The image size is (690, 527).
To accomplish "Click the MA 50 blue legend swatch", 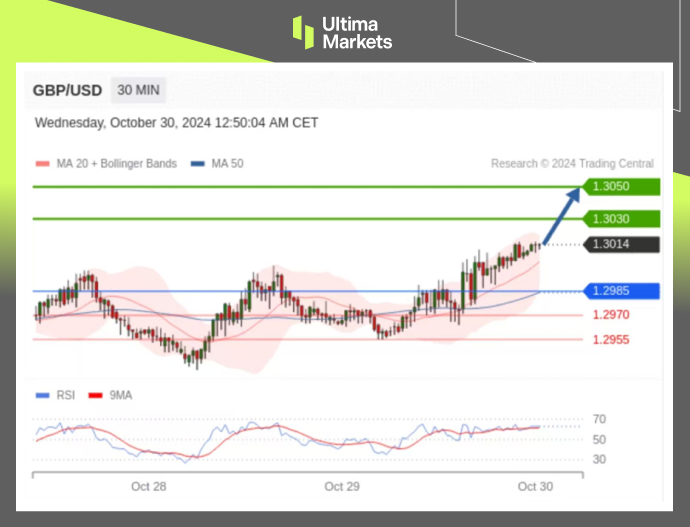I will (x=198, y=164).
